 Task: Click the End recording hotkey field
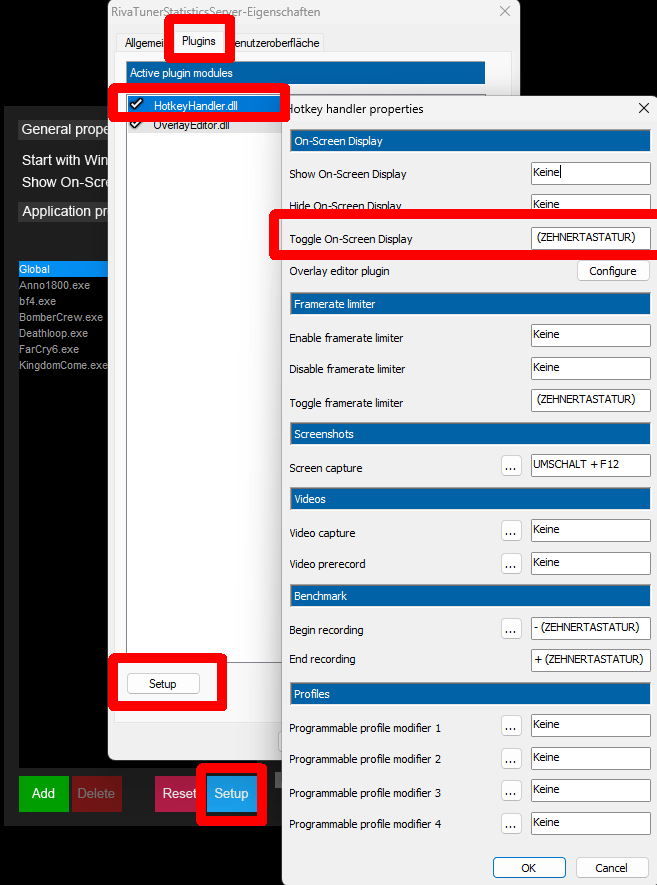pos(590,660)
